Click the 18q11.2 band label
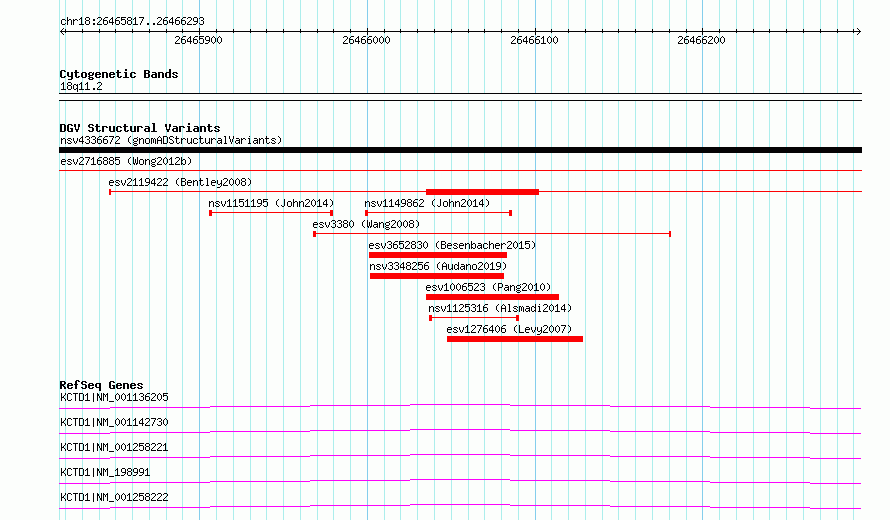 tap(81, 86)
